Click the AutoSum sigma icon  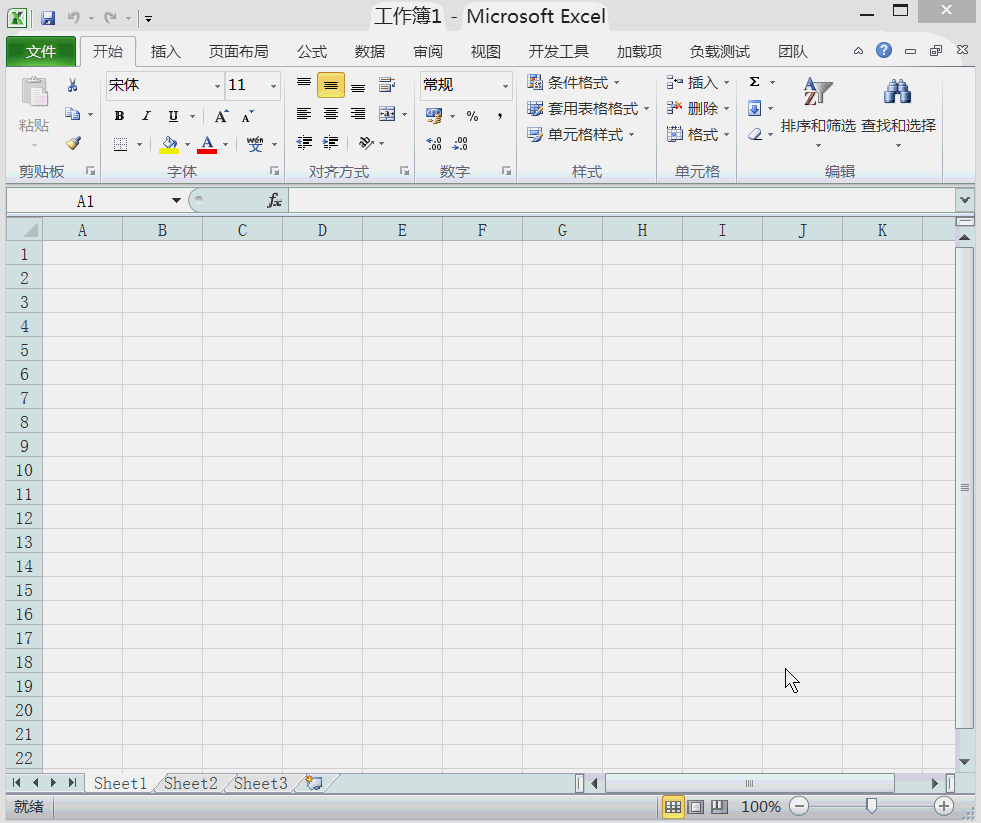point(755,82)
